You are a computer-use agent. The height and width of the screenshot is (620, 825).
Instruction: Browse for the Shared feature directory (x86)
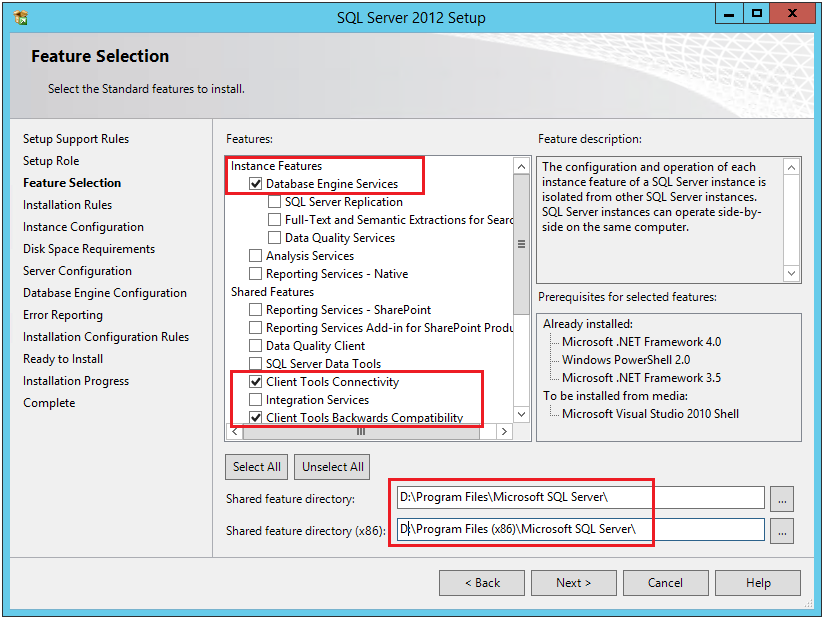(x=782, y=531)
